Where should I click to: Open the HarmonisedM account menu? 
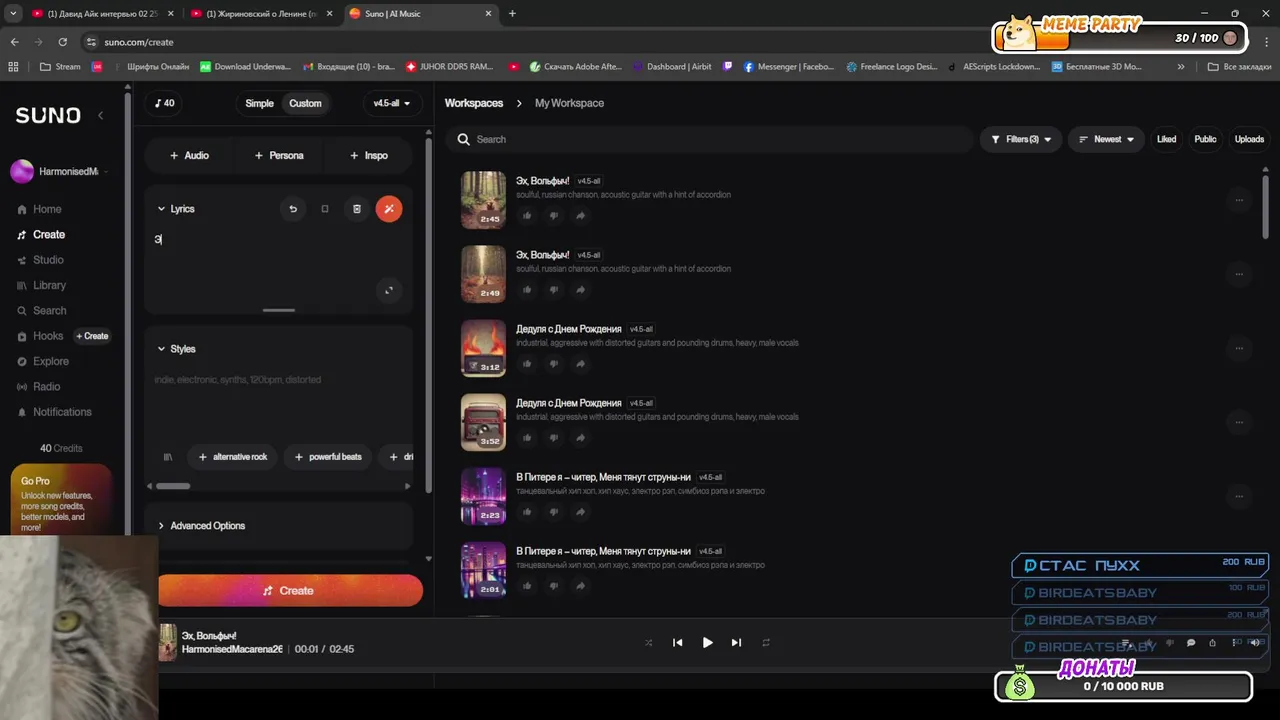pos(59,172)
